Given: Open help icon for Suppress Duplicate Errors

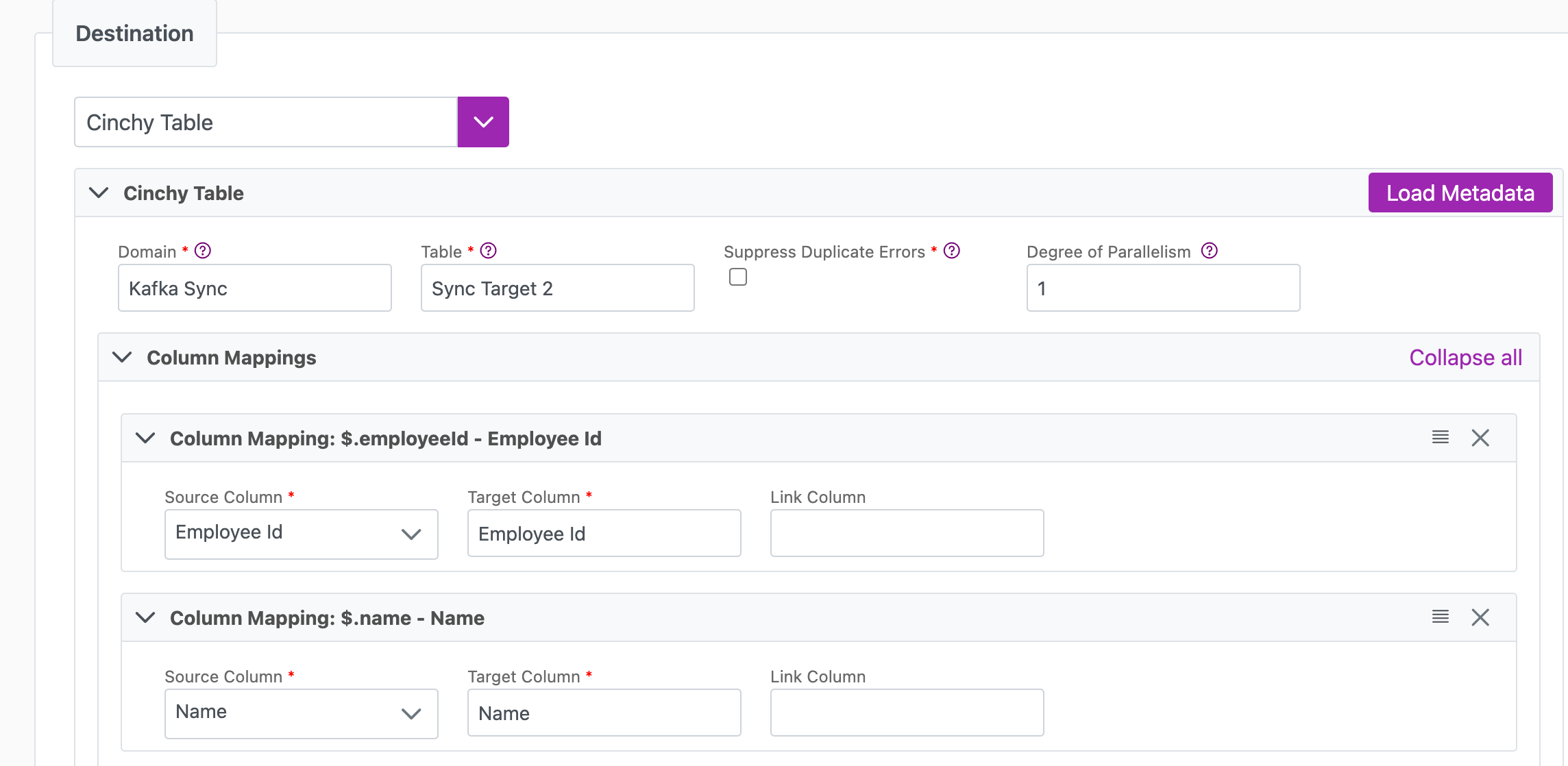Looking at the screenshot, I should [952, 251].
